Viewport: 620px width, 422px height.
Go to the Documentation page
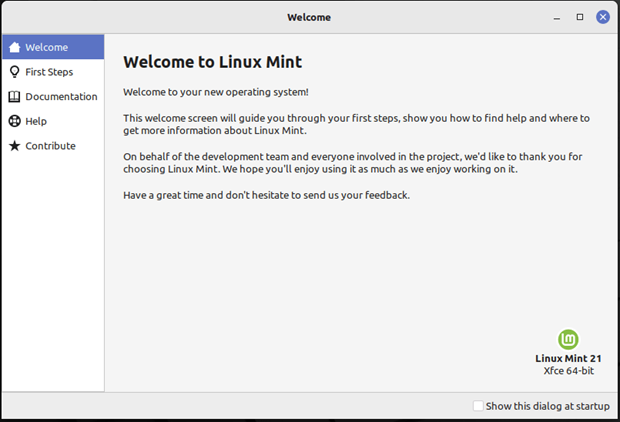tap(53, 97)
